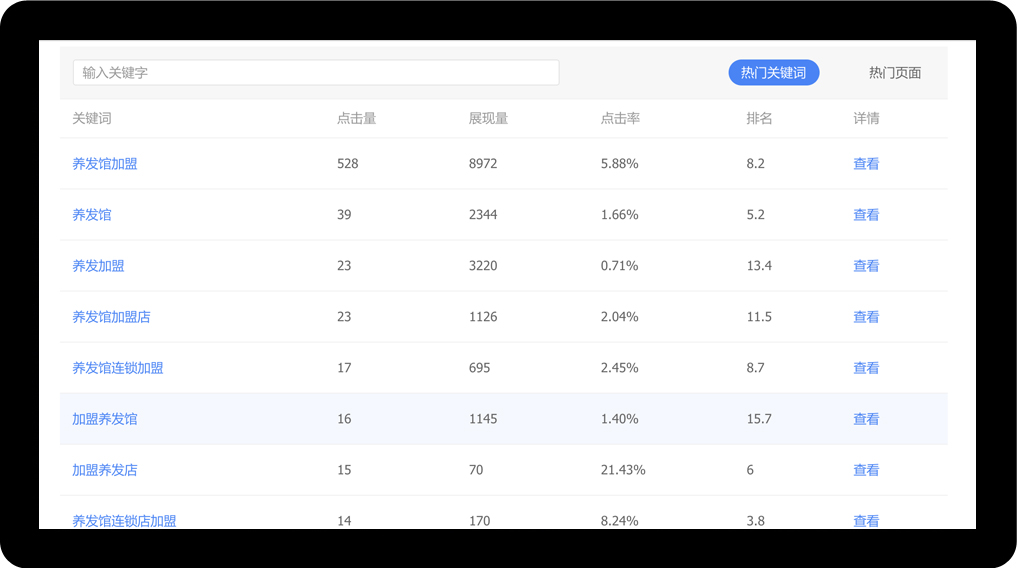Open the 养发馆 keyword link
Image resolution: width=1017 pixels, height=568 pixels.
(x=92, y=215)
